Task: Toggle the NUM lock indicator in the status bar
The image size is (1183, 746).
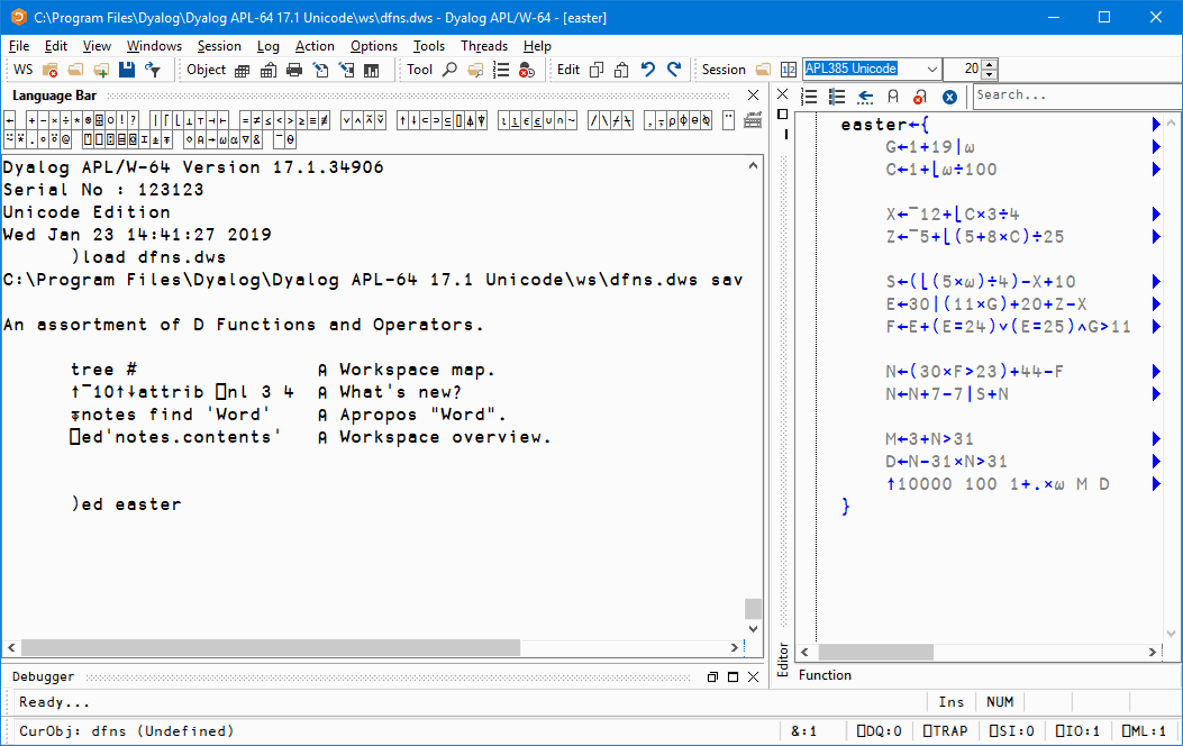Action: (x=1000, y=701)
